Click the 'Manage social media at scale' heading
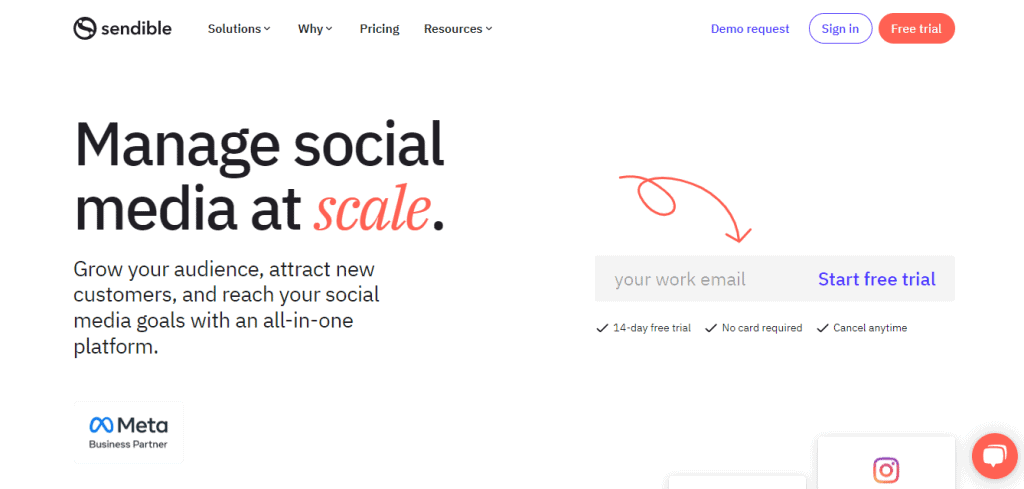 tap(260, 177)
